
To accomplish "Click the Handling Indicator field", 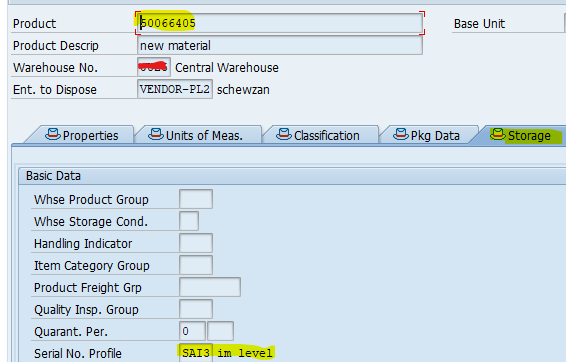I will (196, 243).
